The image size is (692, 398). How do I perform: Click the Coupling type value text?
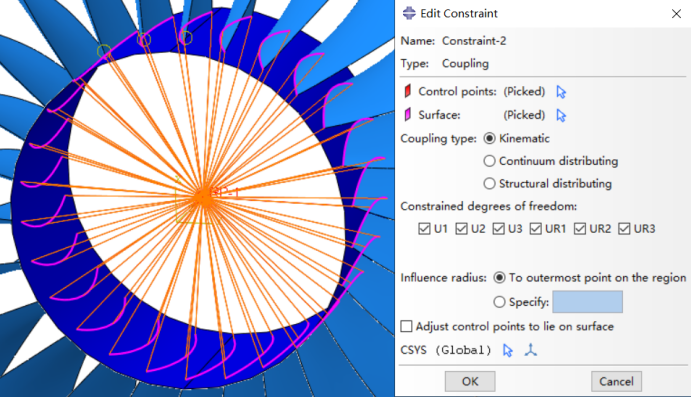465,64
